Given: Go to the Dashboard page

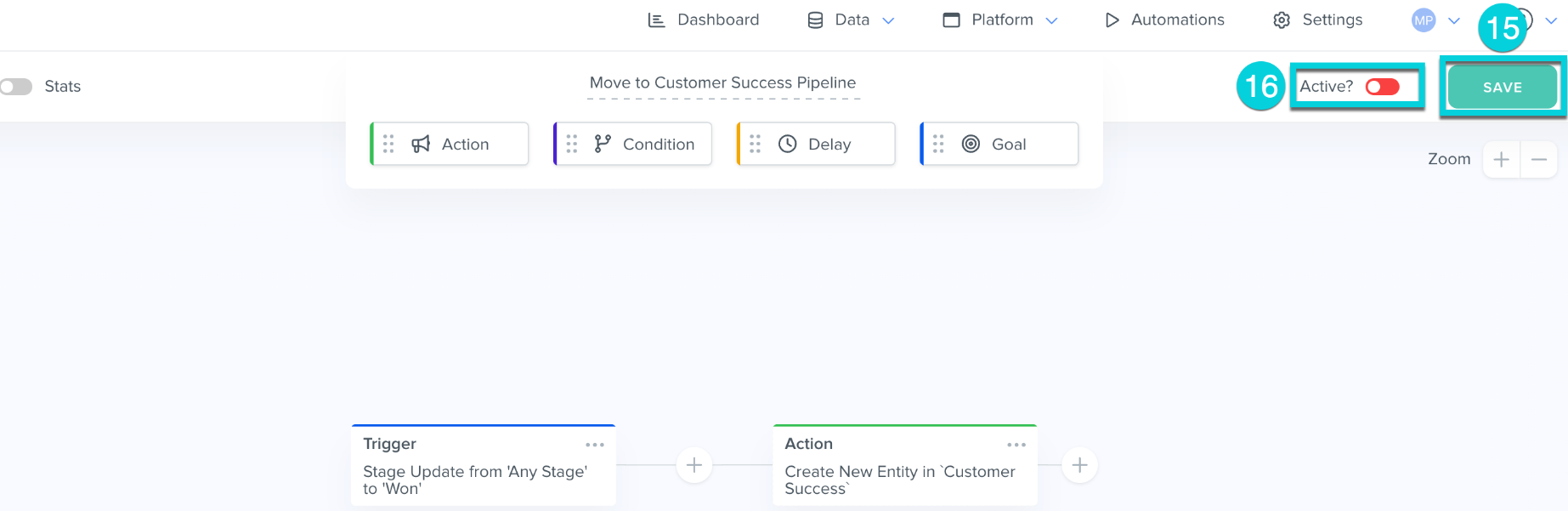Looking at the screenshot, I should 704,20.
